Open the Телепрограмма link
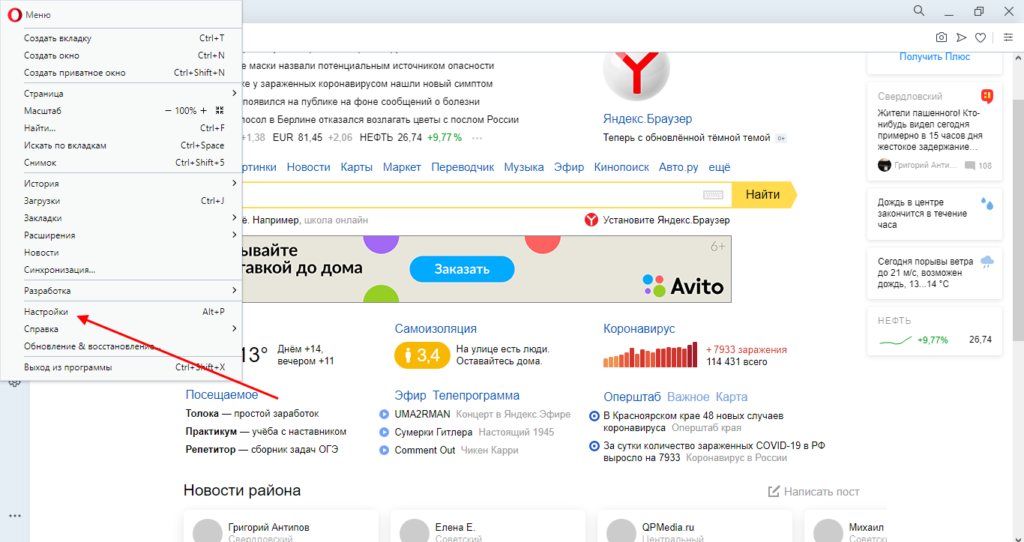 click(x=476, y=396)
